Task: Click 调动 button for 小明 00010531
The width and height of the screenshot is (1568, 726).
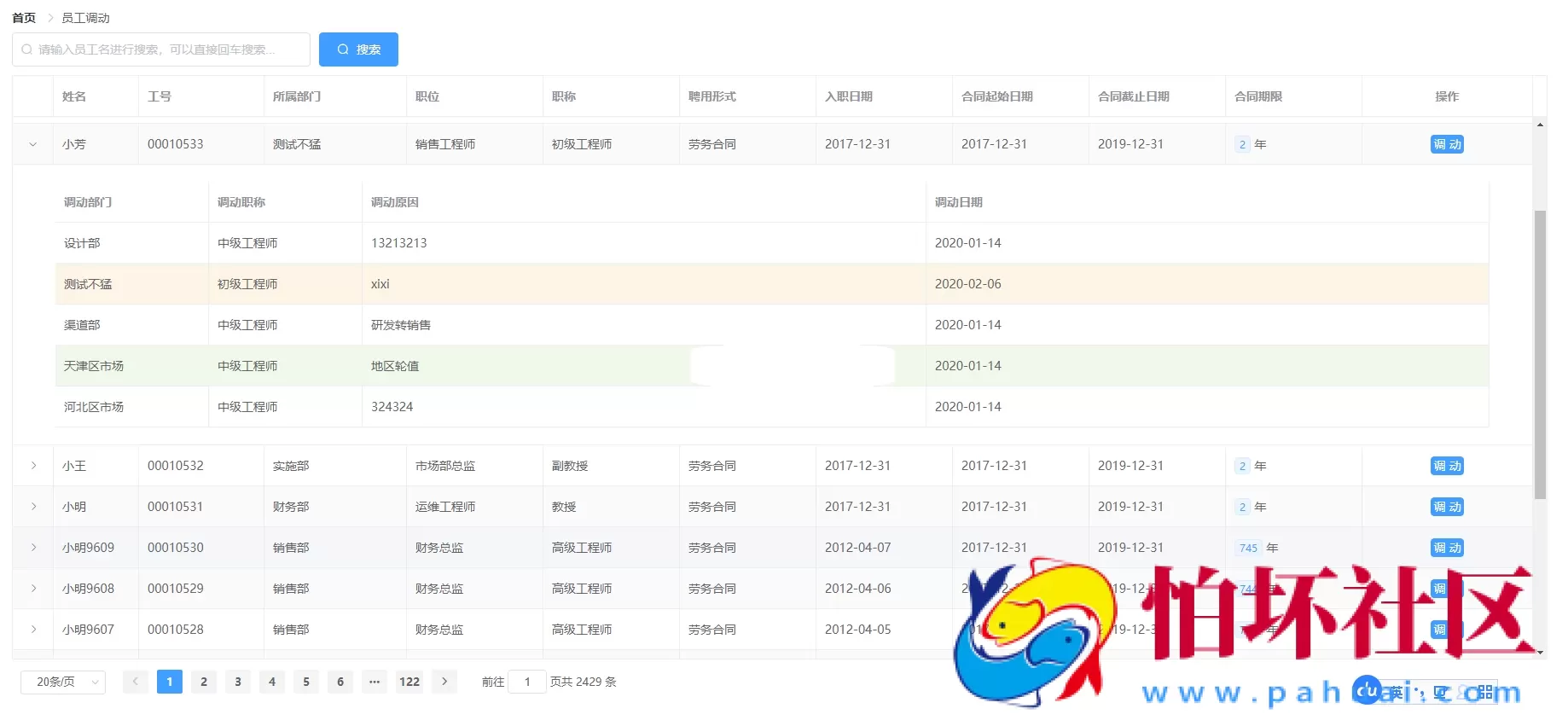Action: (x=1447, y=507)
